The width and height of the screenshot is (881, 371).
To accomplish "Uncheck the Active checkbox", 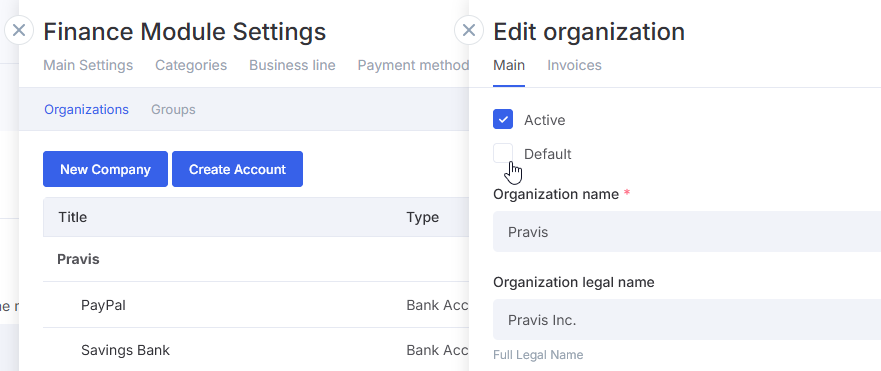I will click(x=503, y=119).
